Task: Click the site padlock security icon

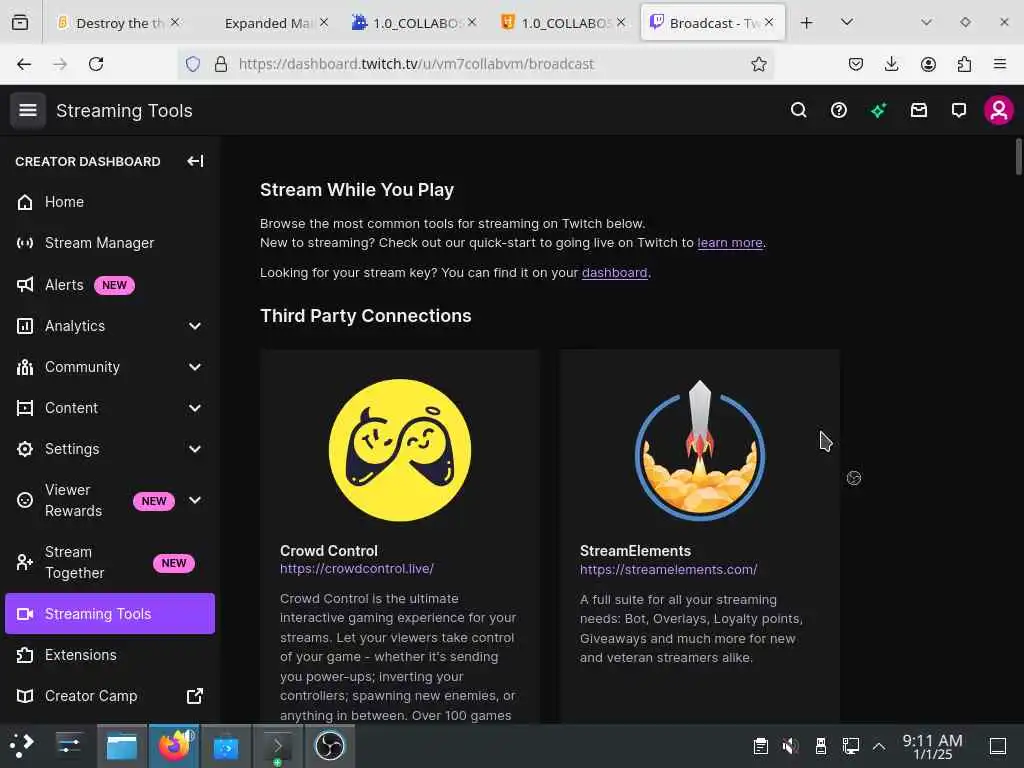Action: point(221,64)
